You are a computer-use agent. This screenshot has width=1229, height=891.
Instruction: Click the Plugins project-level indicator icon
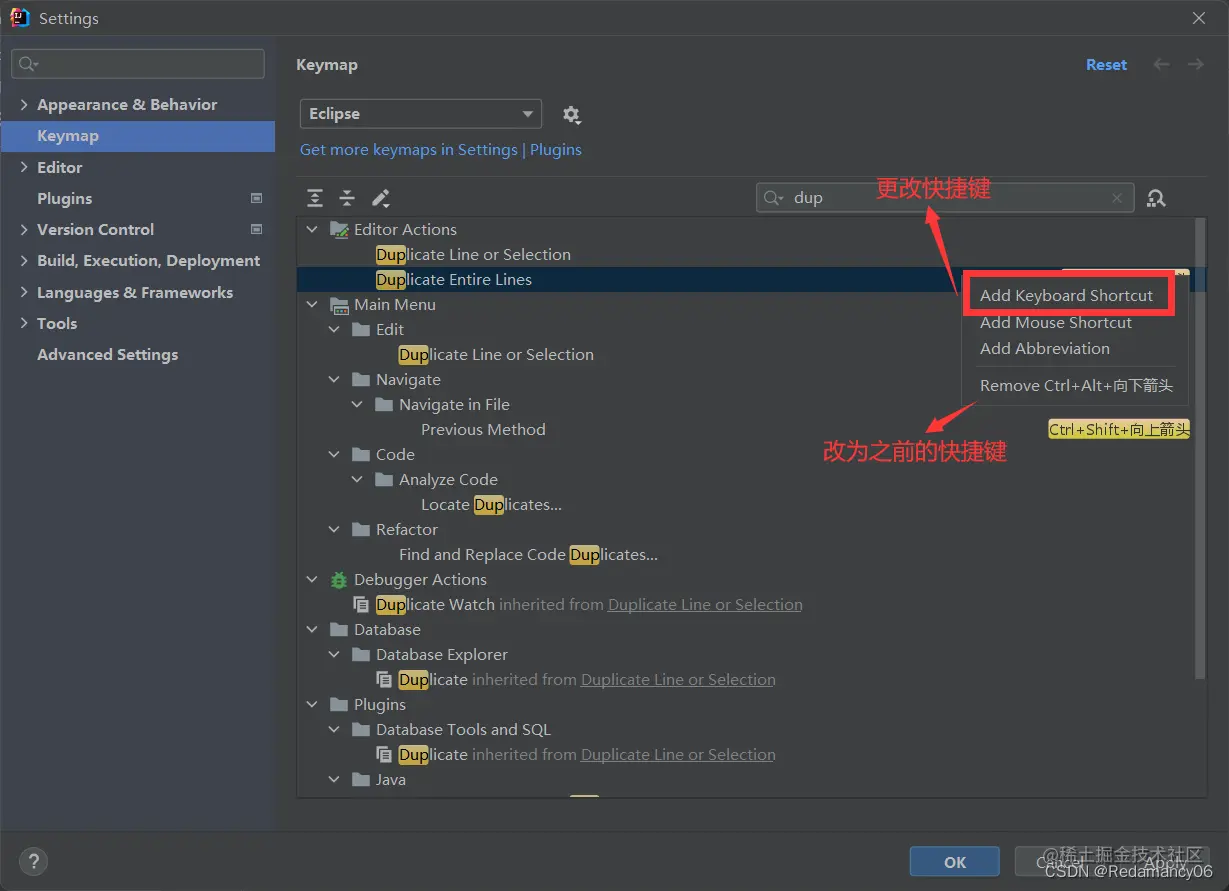coord(256,198)
